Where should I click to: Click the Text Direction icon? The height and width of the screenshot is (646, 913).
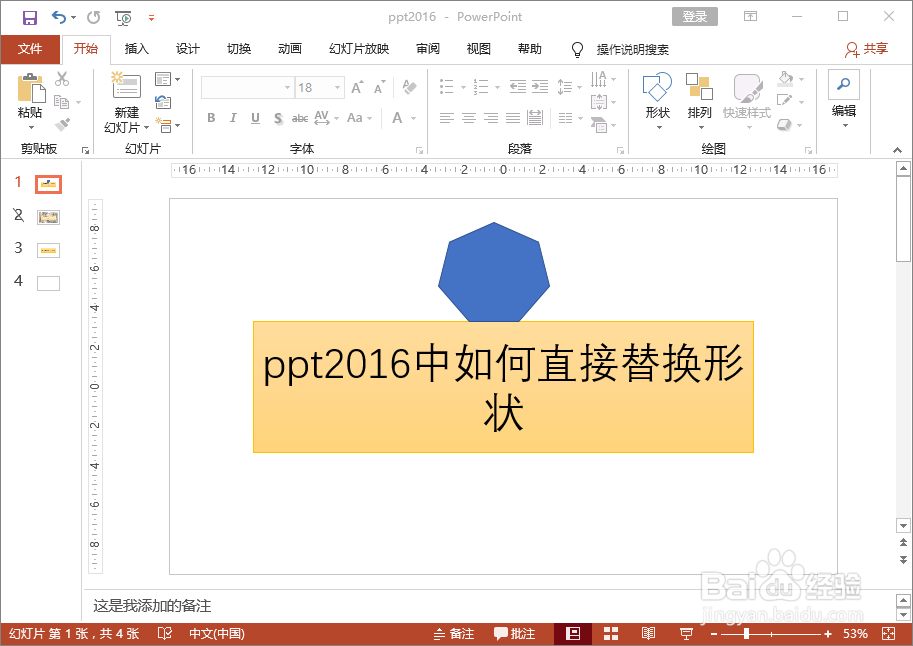(599, 79)
